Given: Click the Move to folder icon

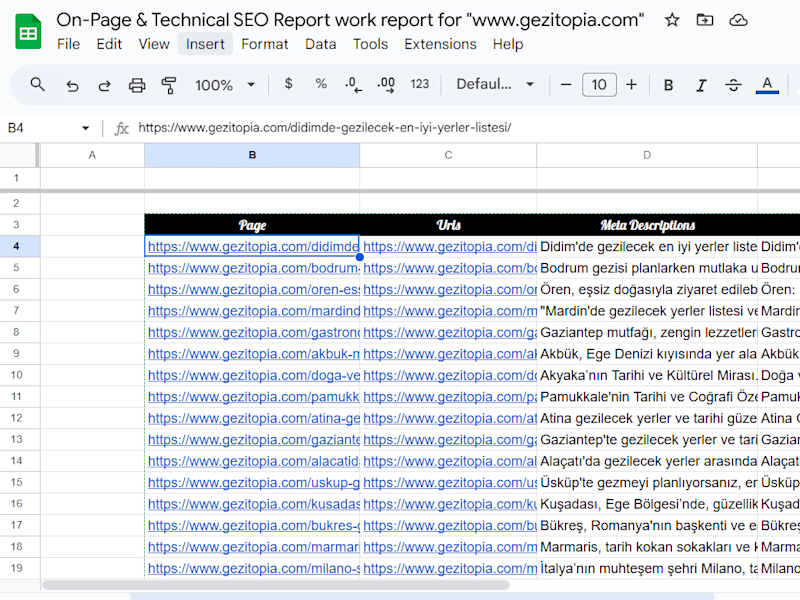Looking at the screenshot, I should (705, 20).
